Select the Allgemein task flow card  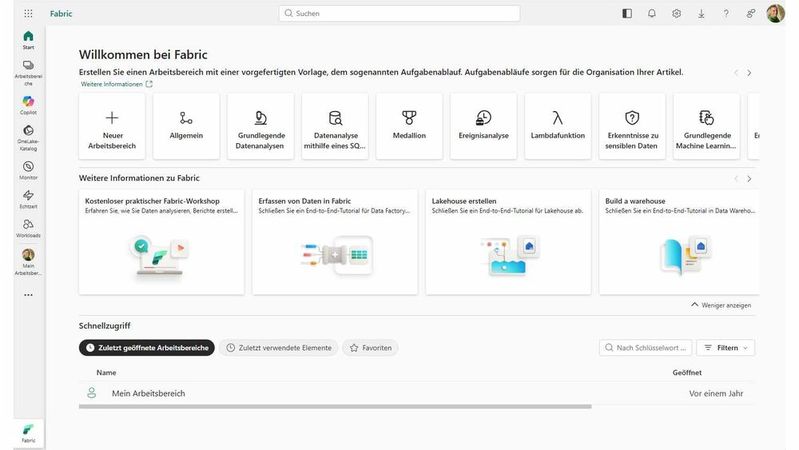click(187, 126)
